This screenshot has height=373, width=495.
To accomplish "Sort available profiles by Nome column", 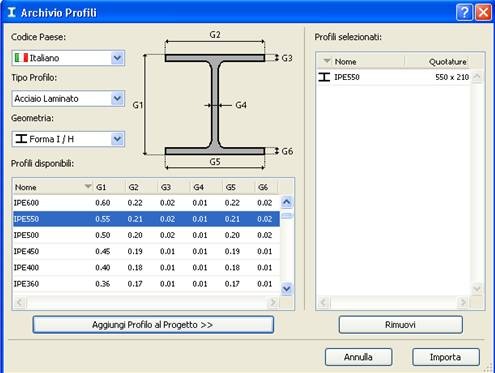I will point(53,187).
